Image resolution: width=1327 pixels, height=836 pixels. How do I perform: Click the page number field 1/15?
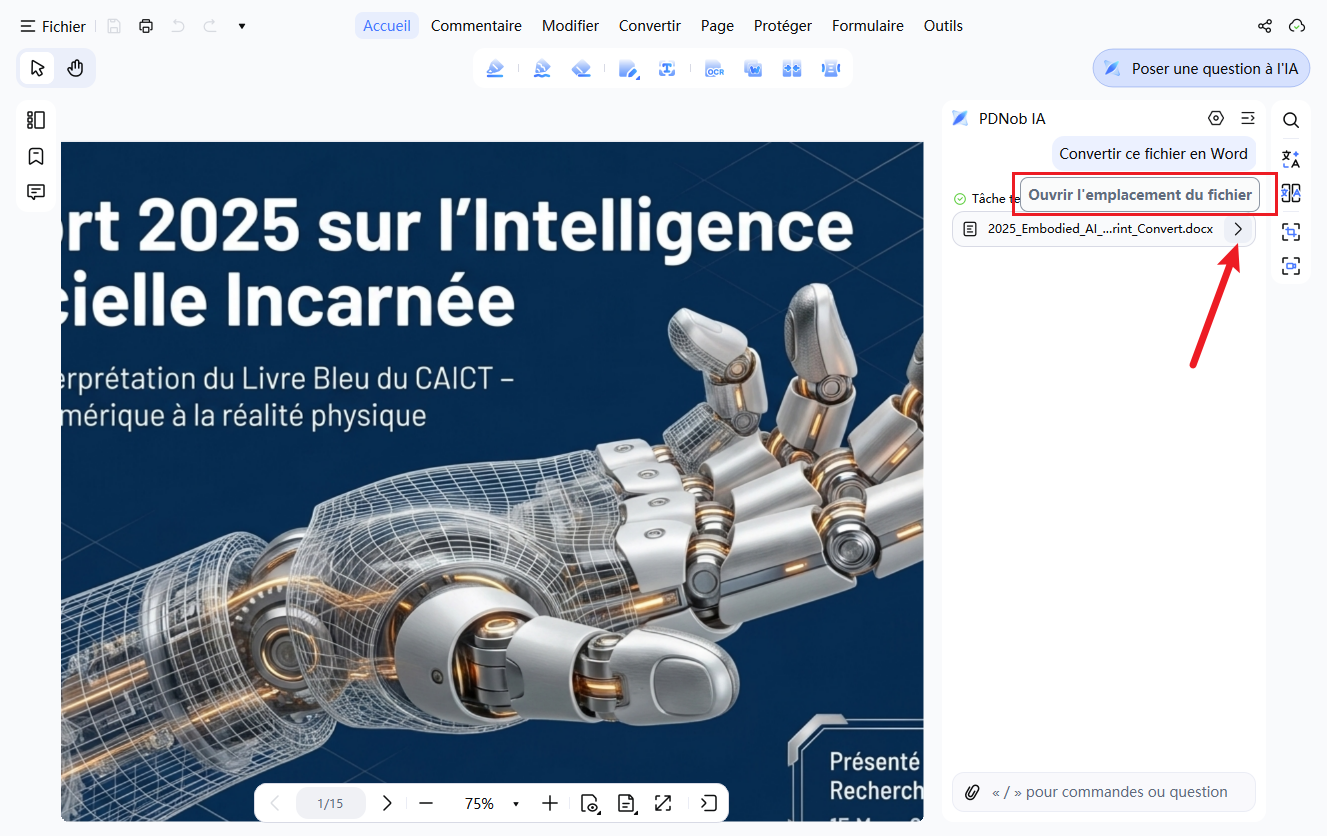(330, 803)
